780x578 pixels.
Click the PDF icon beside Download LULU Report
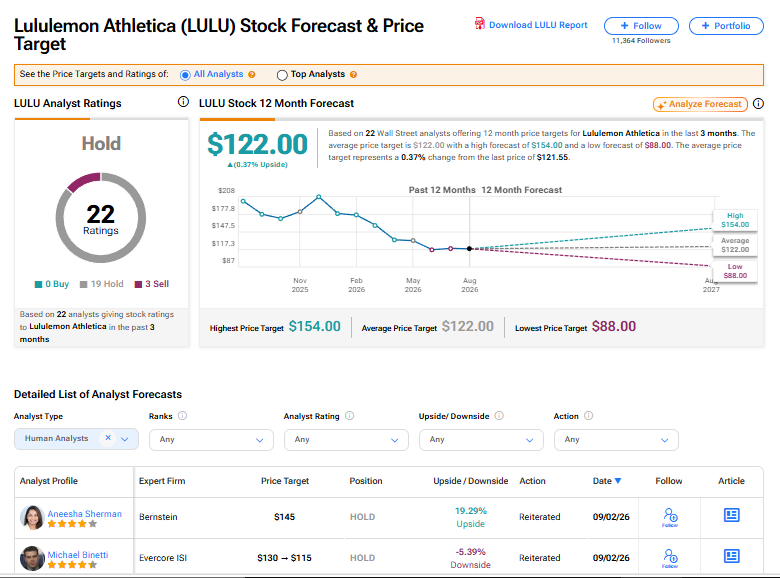click(480, 24)
